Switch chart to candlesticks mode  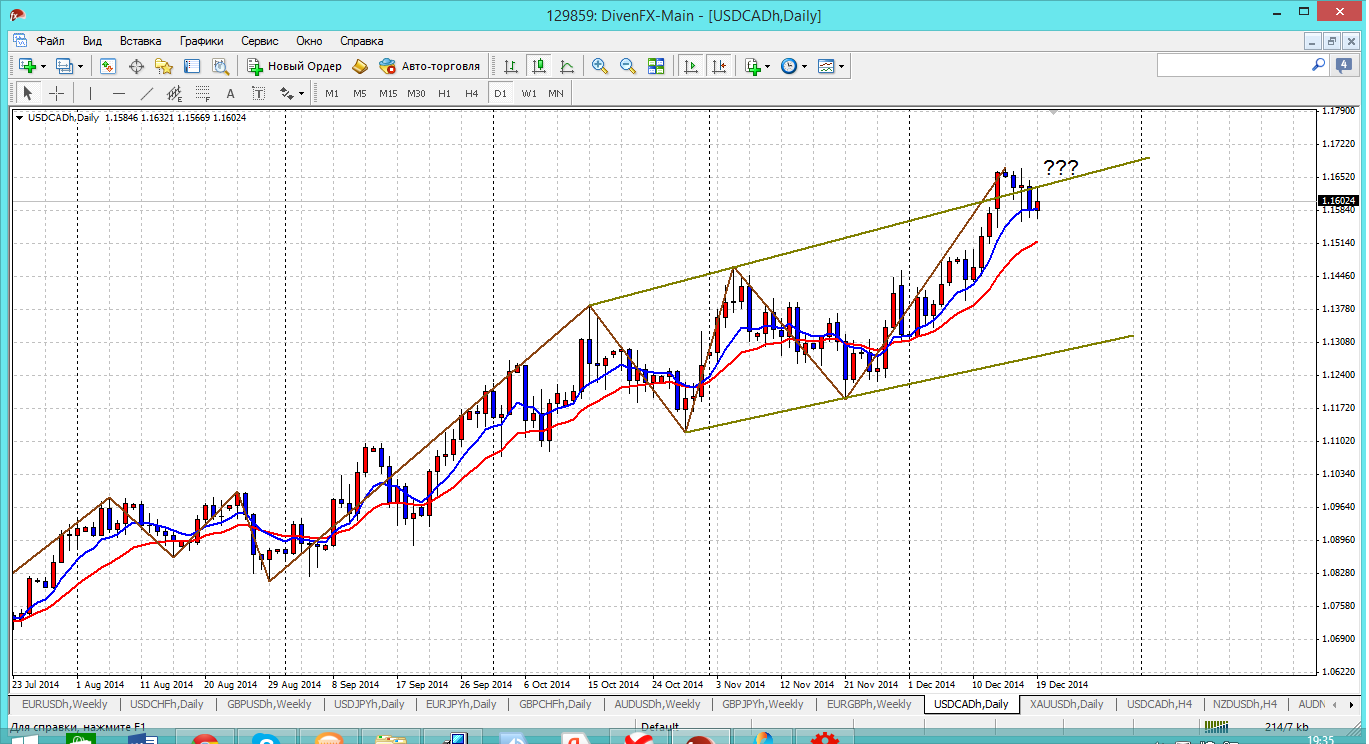(539, 66)
